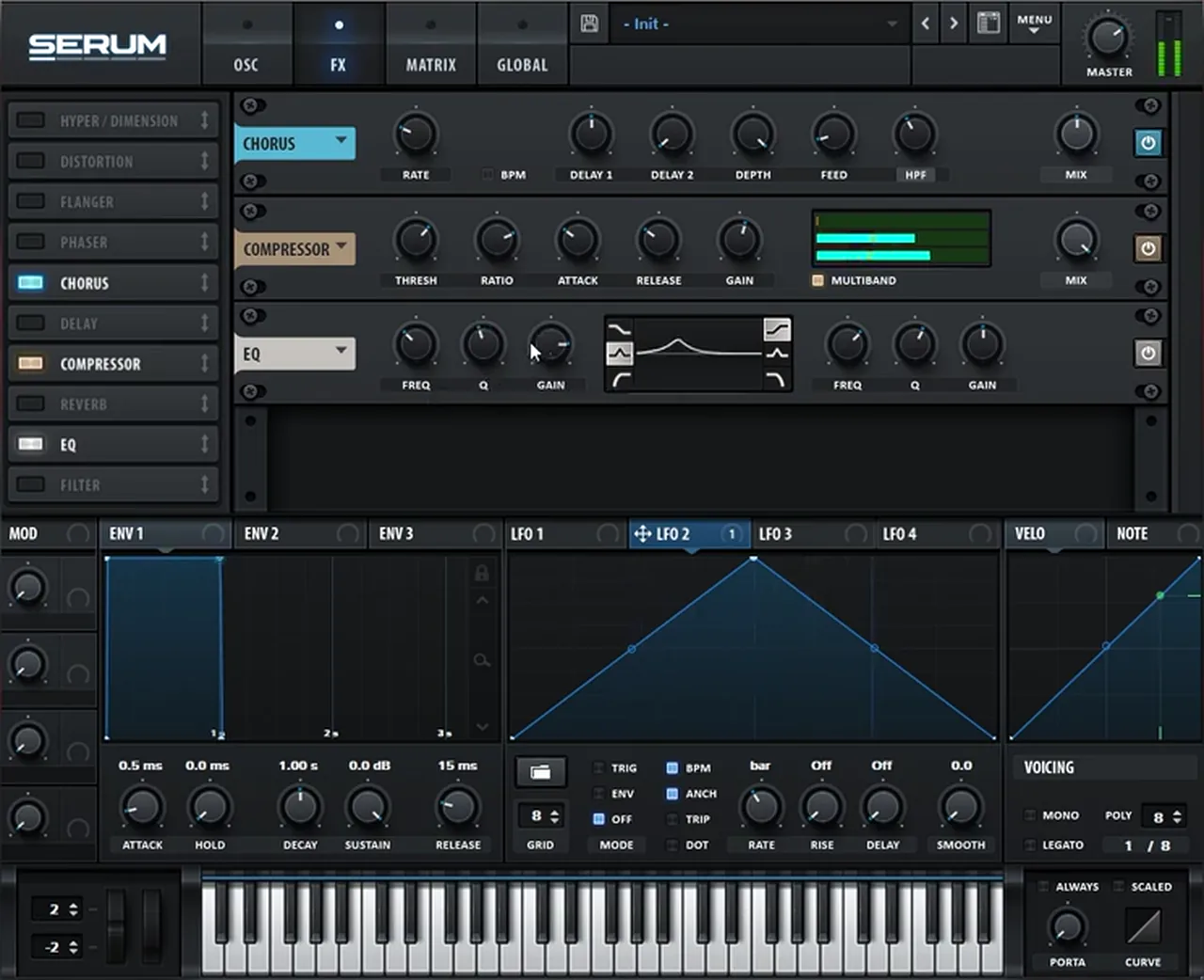Toggle the Chorus effect power button
The height and width of the screenshot is (980, 1204).
coord(1148,143)
